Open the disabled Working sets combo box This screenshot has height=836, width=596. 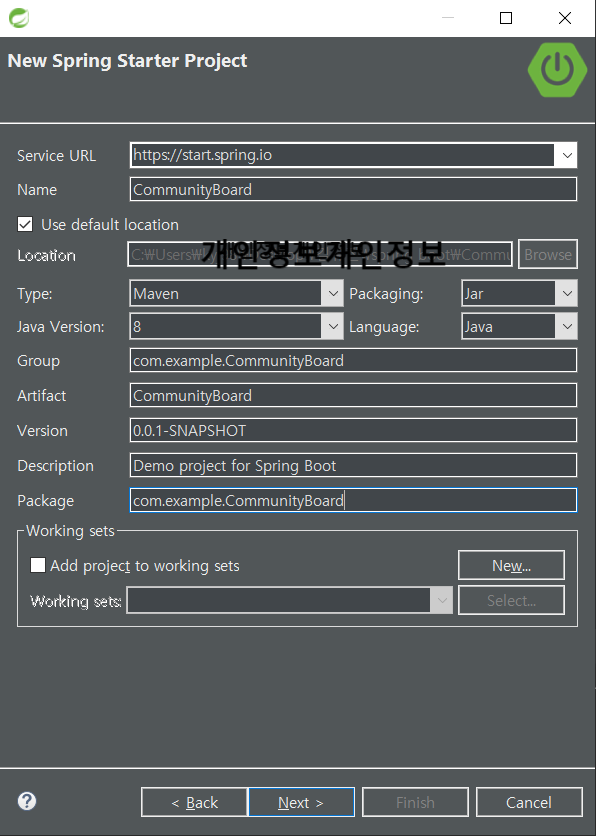pyautogui.click(x=289, y=600)
